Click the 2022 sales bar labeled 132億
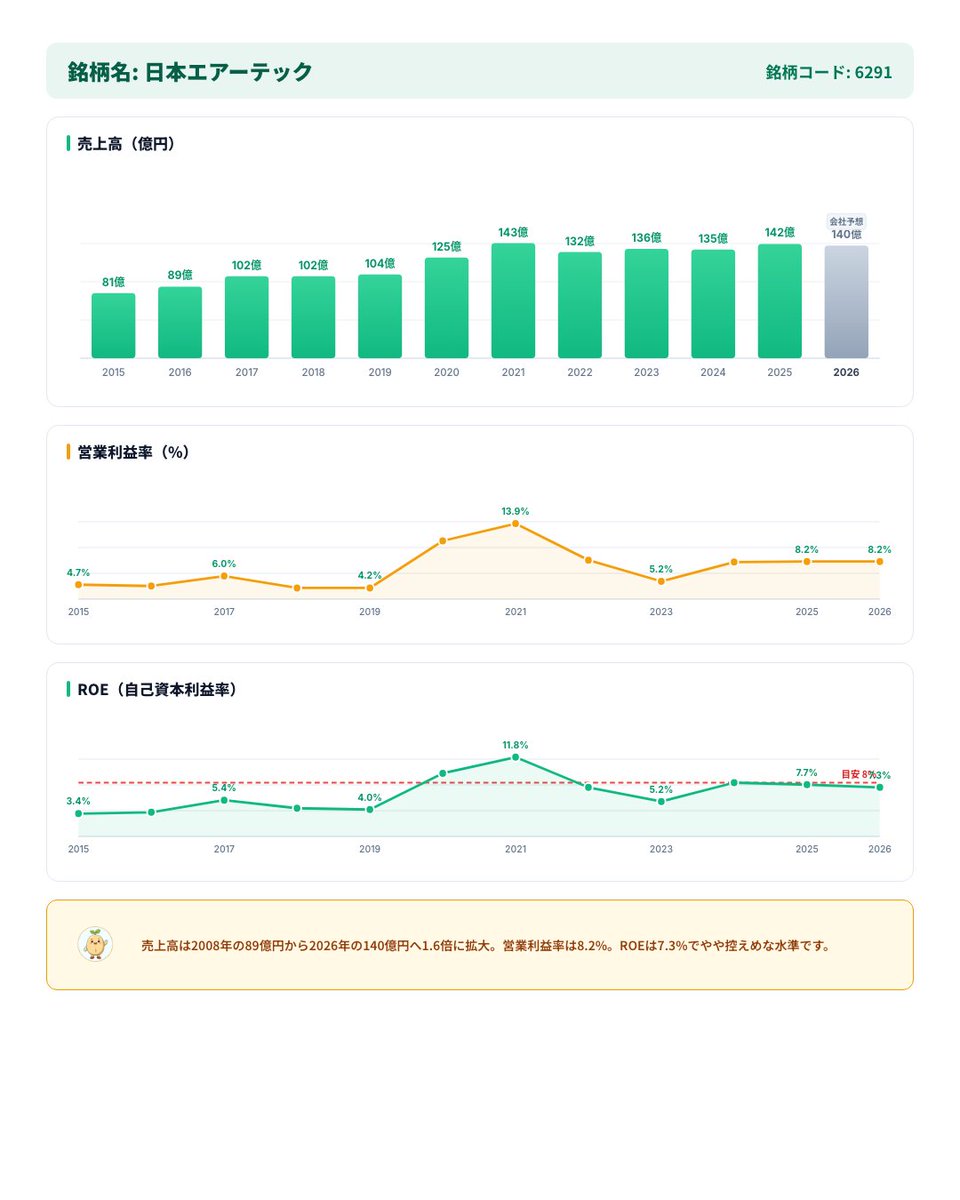The height and width of the screenshot is (1200, 960). pyautogui.click(x=580, y=305)
